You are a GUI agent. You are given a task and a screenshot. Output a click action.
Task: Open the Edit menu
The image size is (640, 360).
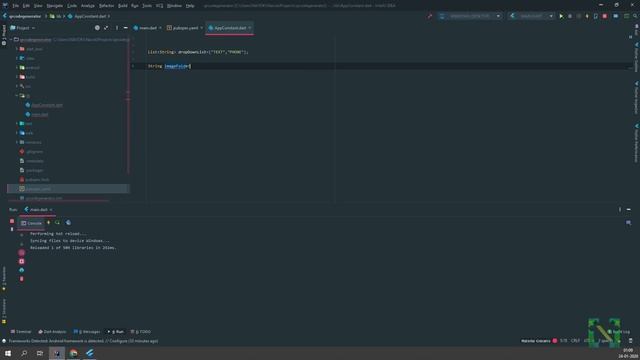click(26, 6)
